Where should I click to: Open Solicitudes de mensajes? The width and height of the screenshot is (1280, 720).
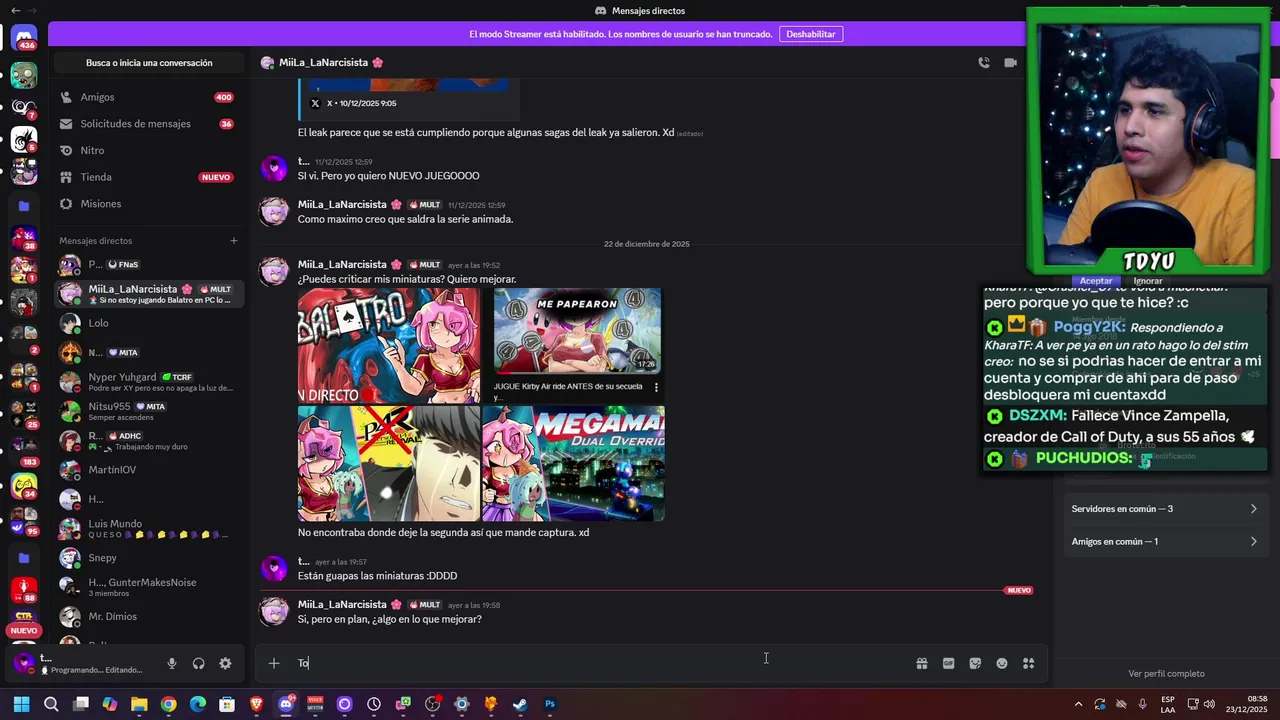tap(148, 124)
